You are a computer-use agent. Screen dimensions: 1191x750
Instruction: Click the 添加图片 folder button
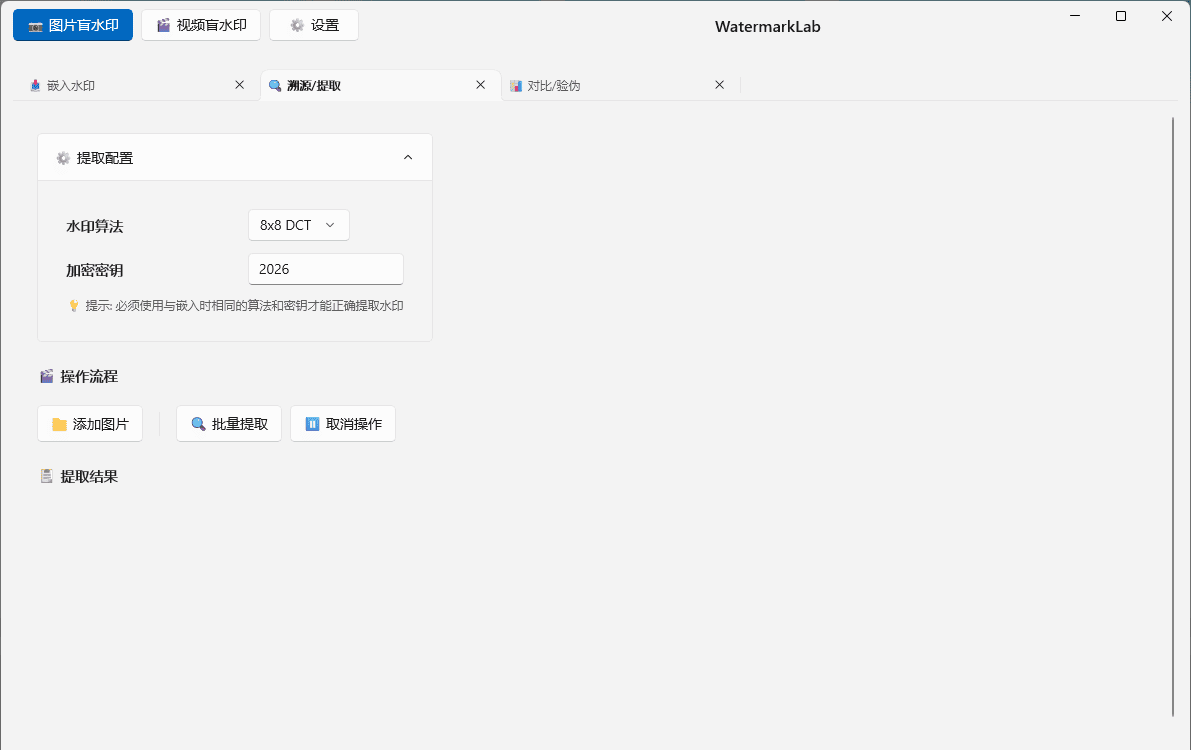coord(90,424)
